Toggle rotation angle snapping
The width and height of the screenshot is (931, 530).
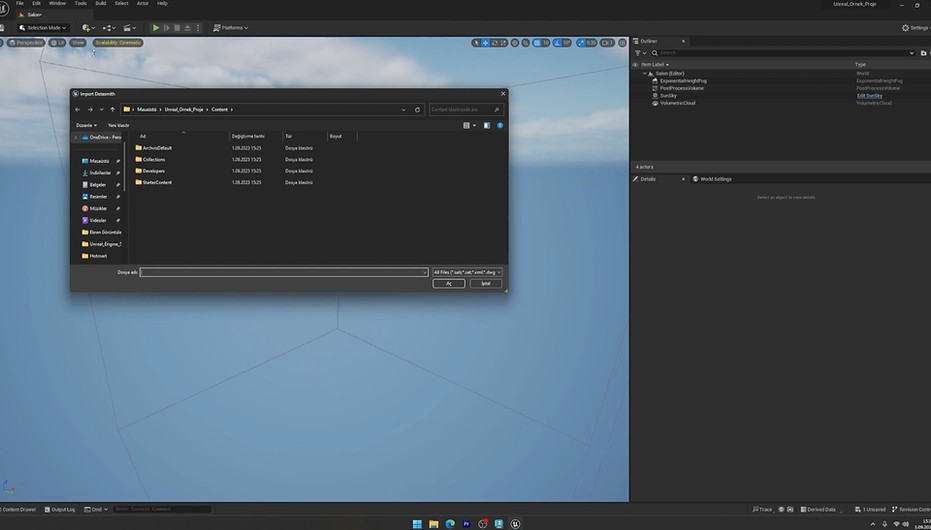click(x=558, y=43)
